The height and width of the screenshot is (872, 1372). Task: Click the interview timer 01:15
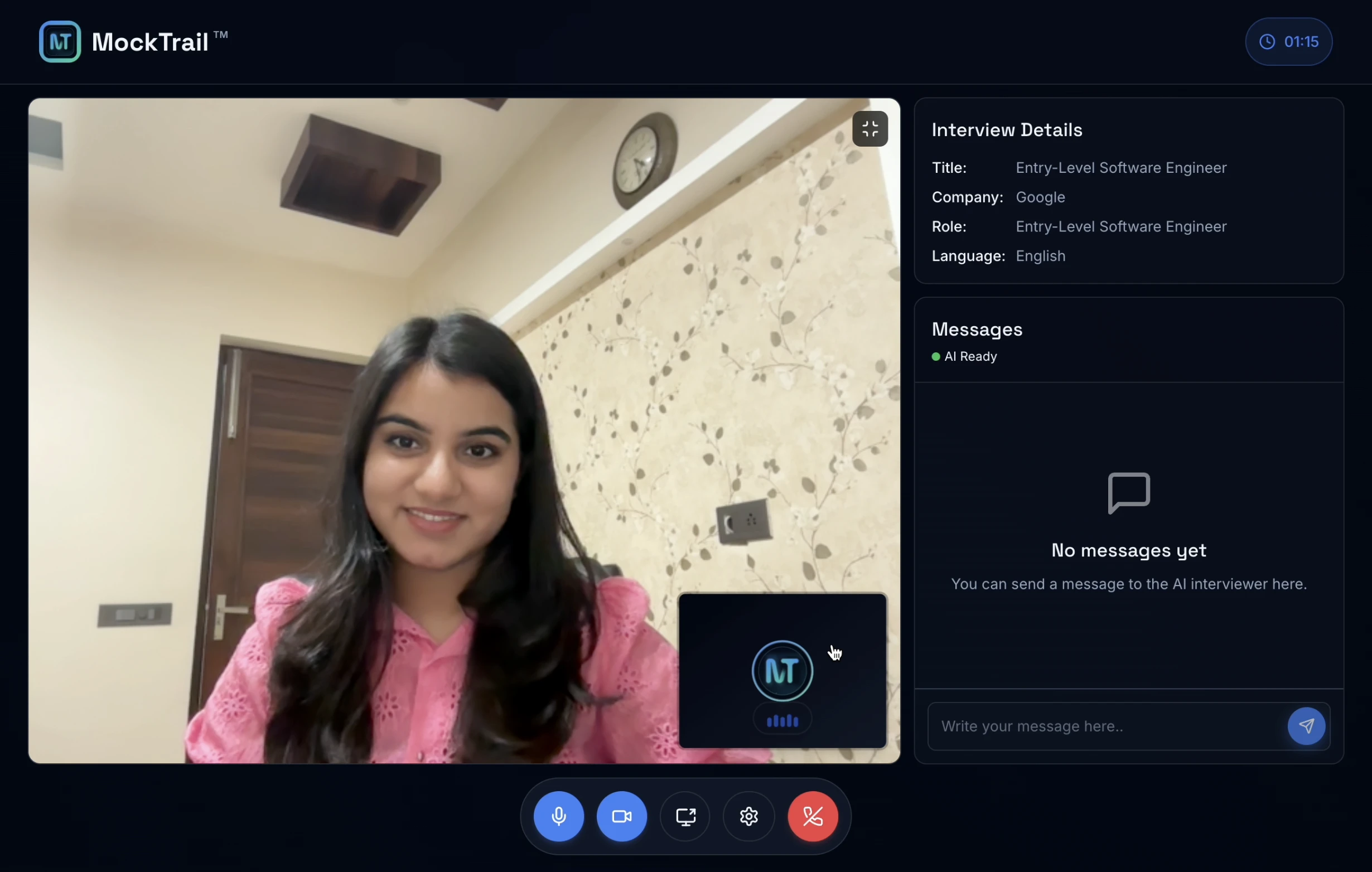point(1288,42)
